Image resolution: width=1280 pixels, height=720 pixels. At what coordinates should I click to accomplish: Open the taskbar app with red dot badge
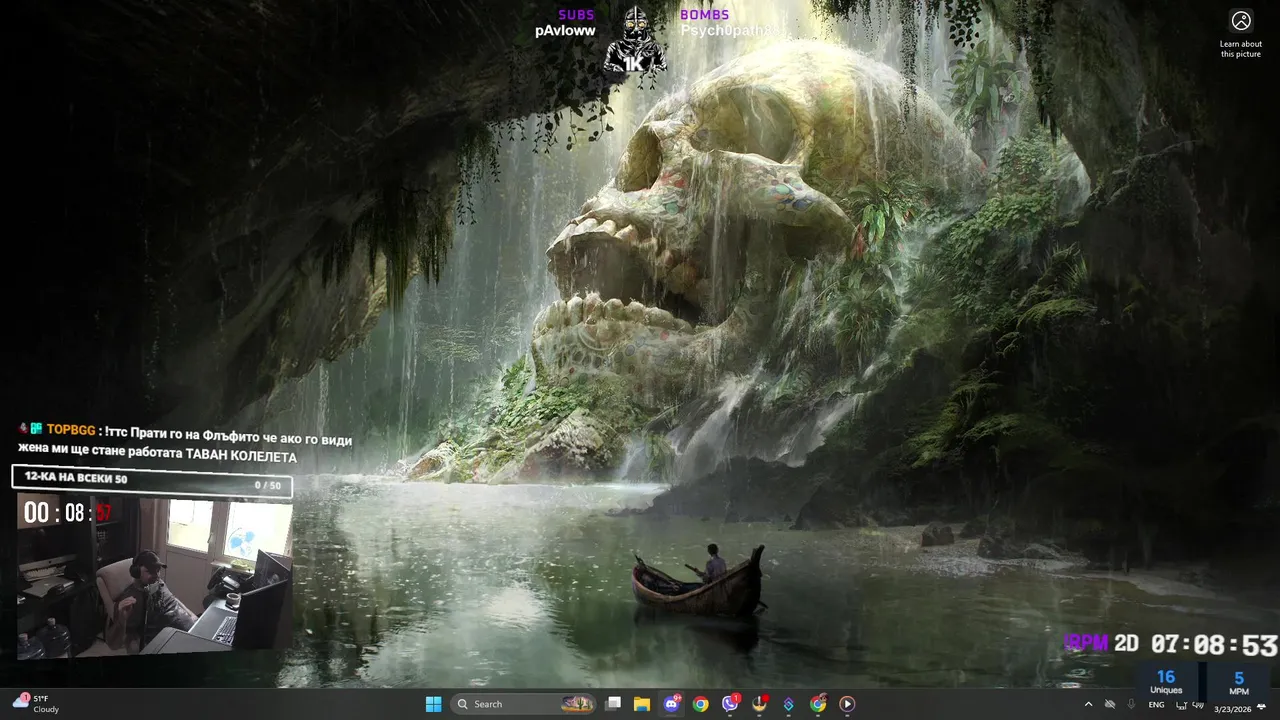[759, 704]
